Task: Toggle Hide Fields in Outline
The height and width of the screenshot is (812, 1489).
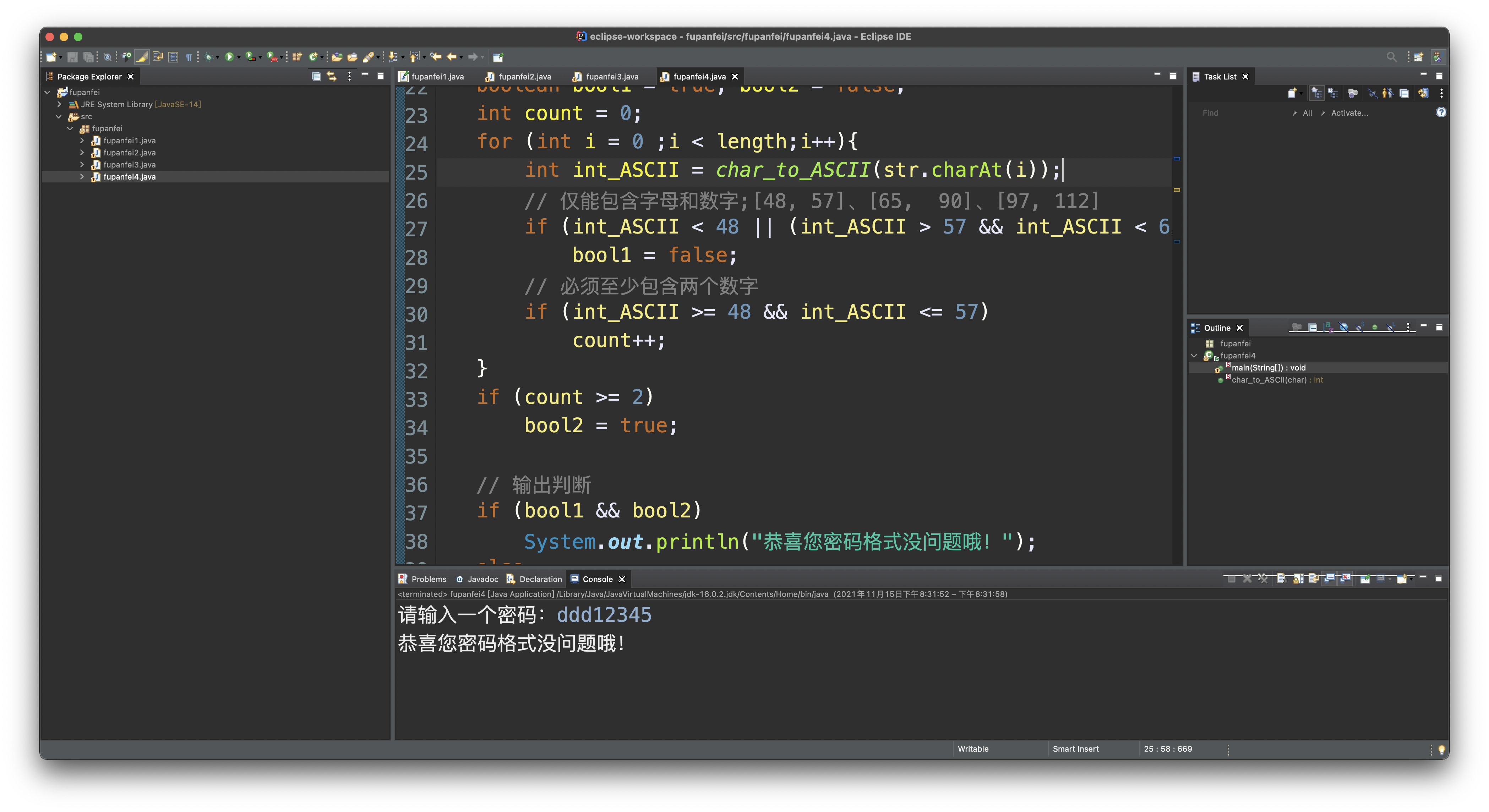Action: [1343, 327]
